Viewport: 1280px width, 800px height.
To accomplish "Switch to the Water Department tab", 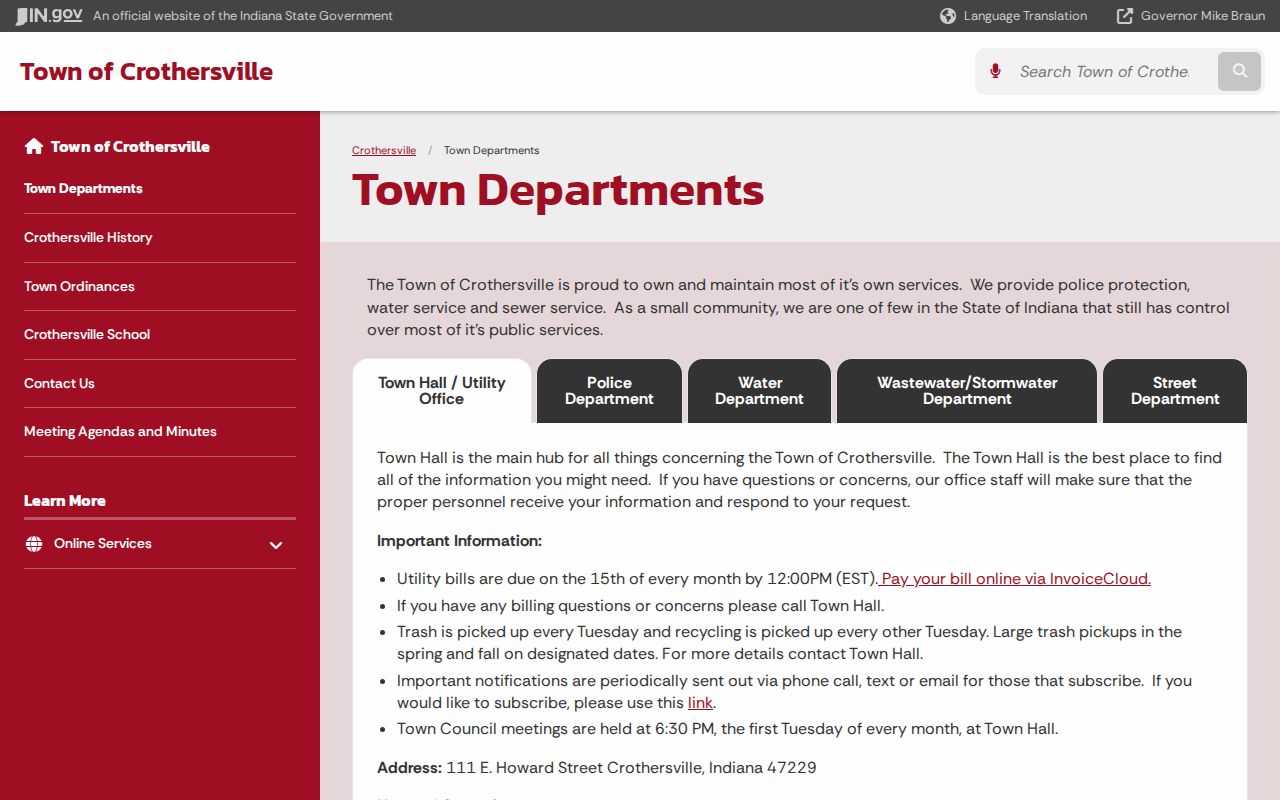I will (x=760, y=391).
